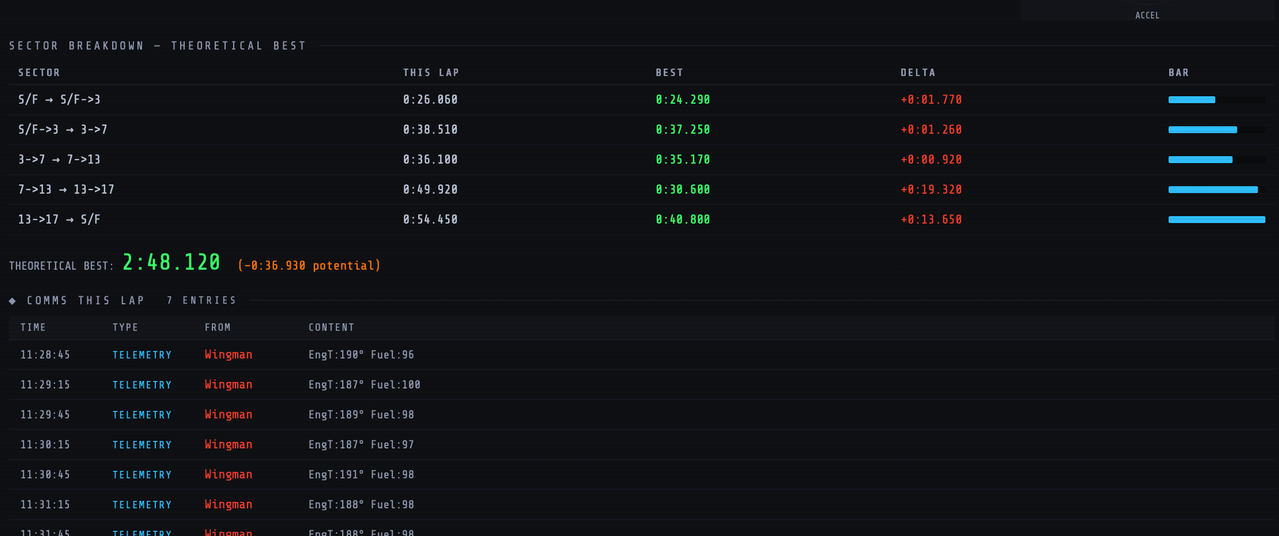Select comms entry at 11:29:45
1279x536 pixels.
[641, 415]
